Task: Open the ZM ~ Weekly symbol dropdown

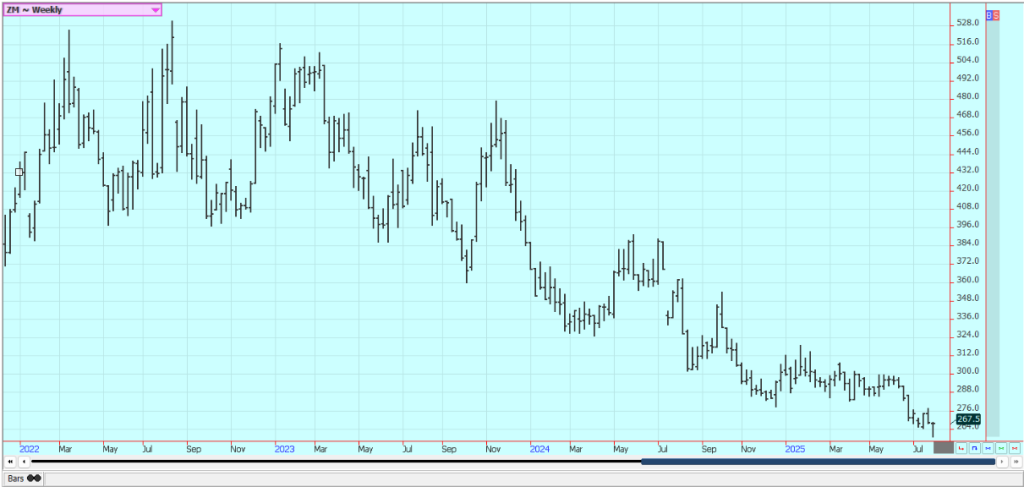Action: [82, 10]
